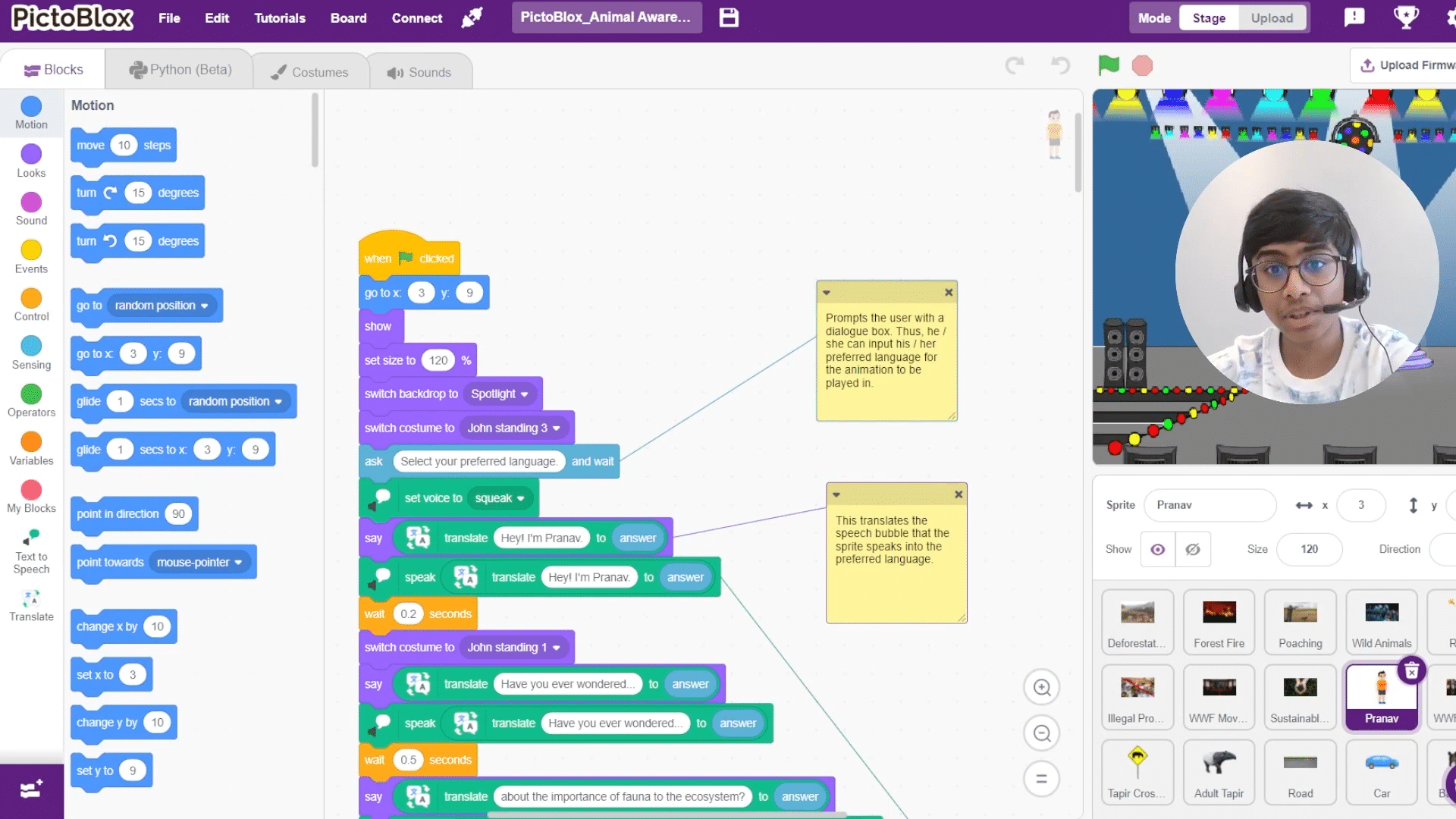Collapse the translation comment note arrow
1456x819 pixels.
[x=836, y=494]
